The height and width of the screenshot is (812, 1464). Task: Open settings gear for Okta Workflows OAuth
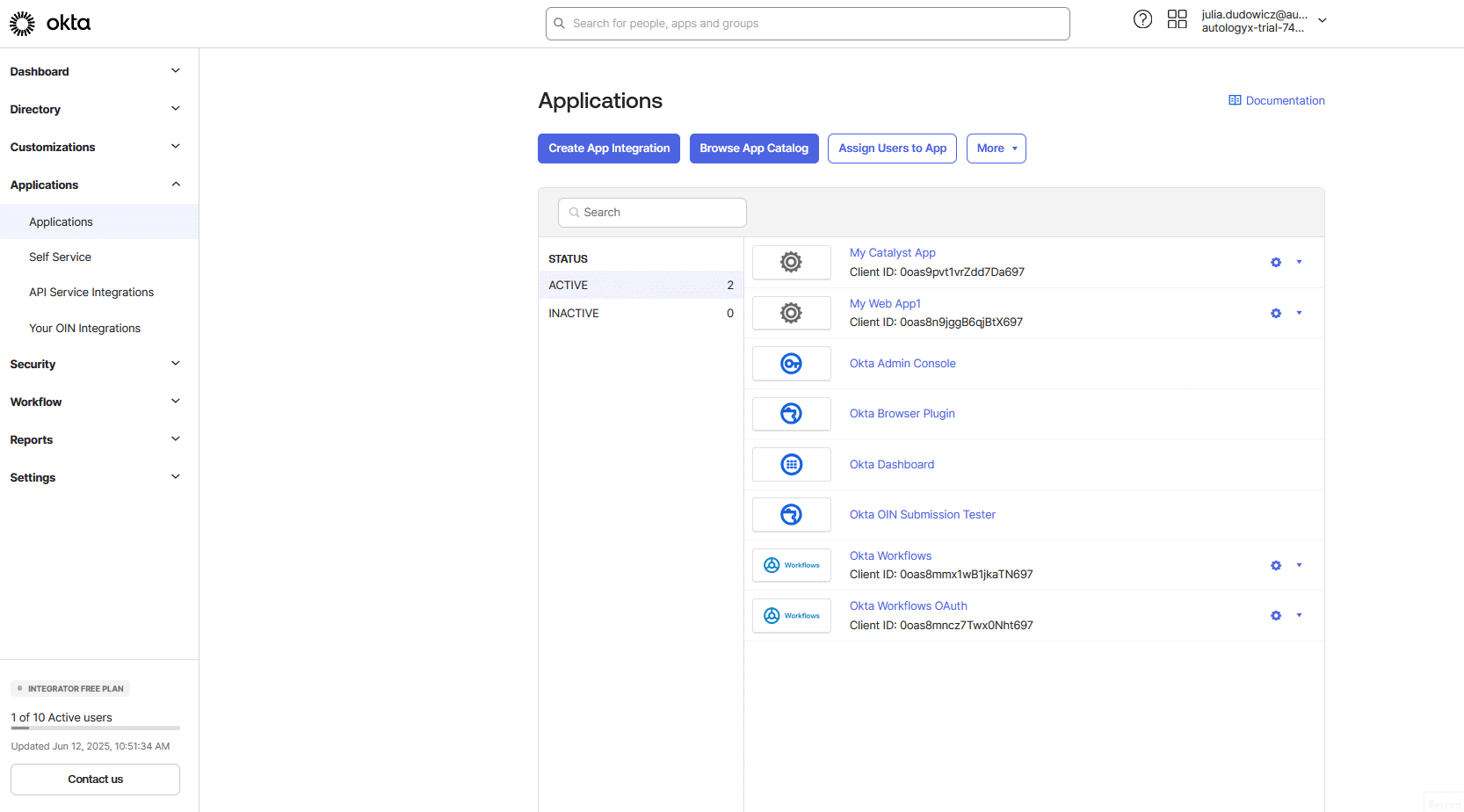click(x=1276, y=615)
